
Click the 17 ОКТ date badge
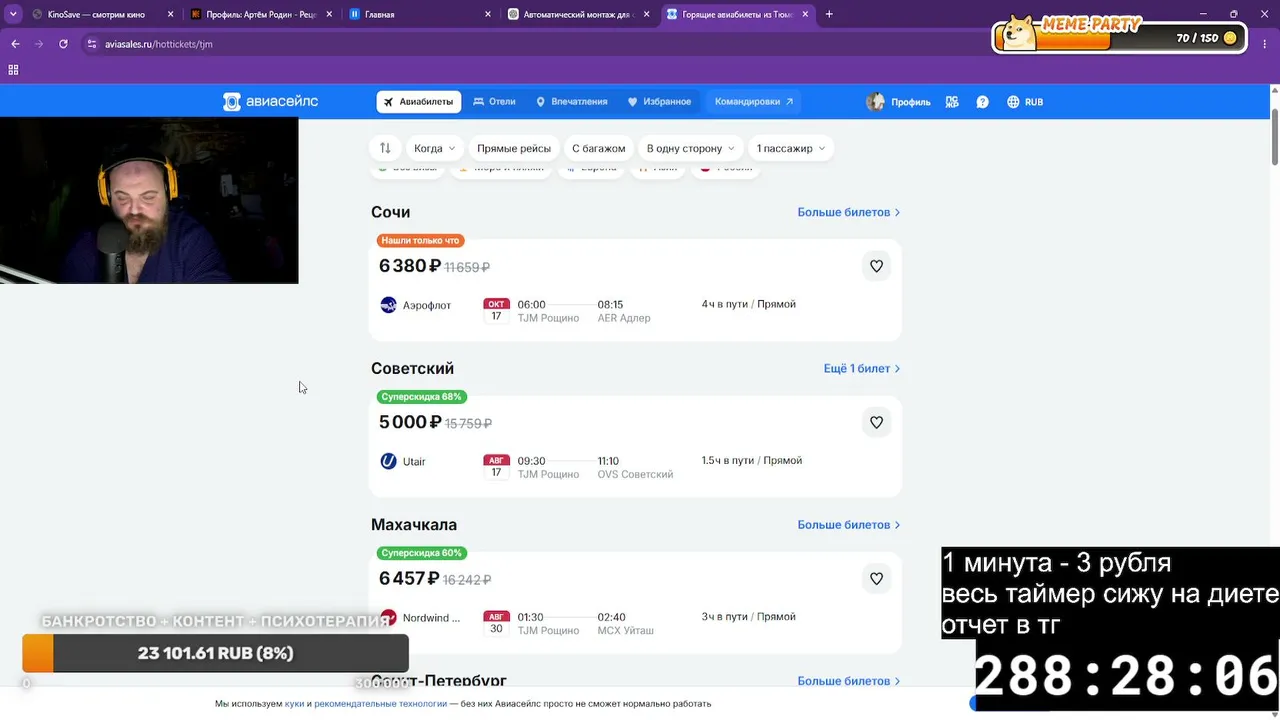tap(496, 310)
